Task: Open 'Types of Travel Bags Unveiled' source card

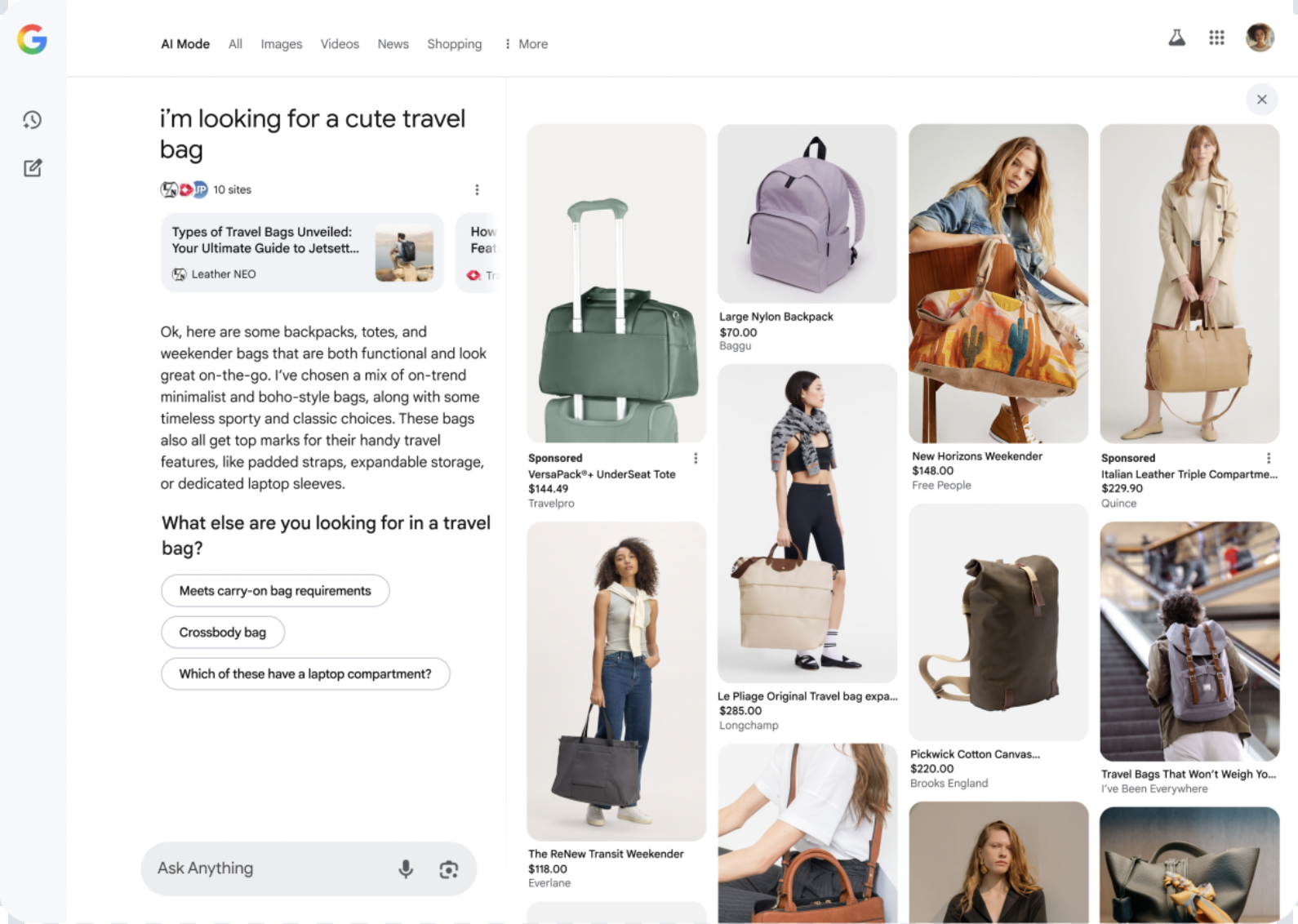Action: pyautogui.click(x=302, y=252)
